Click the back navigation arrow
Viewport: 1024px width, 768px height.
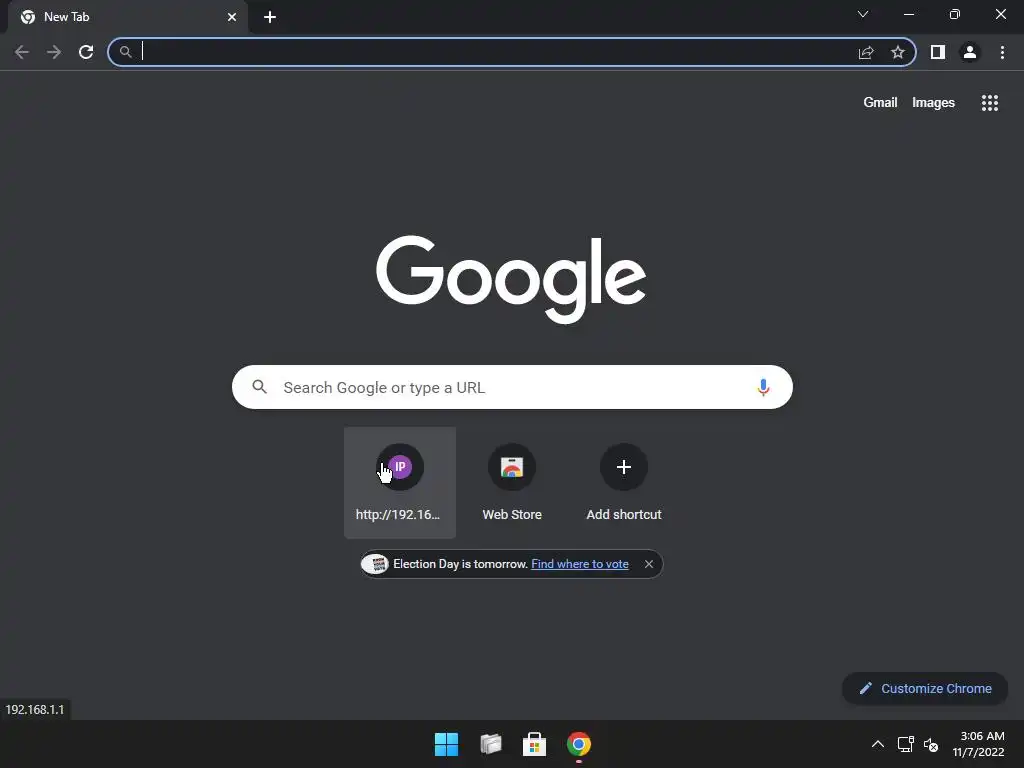point(22,52)
